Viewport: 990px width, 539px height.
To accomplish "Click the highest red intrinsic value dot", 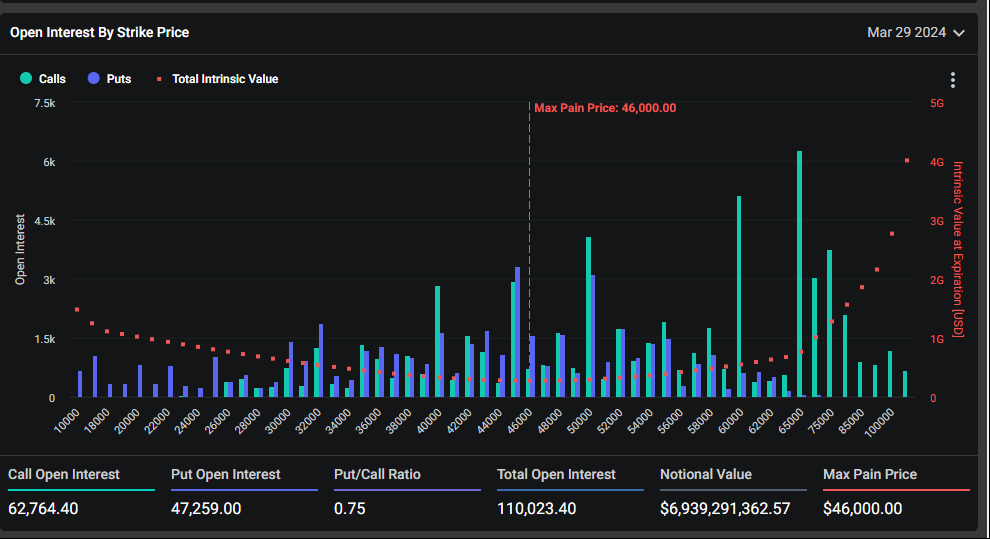I will [x=907, y=160].
